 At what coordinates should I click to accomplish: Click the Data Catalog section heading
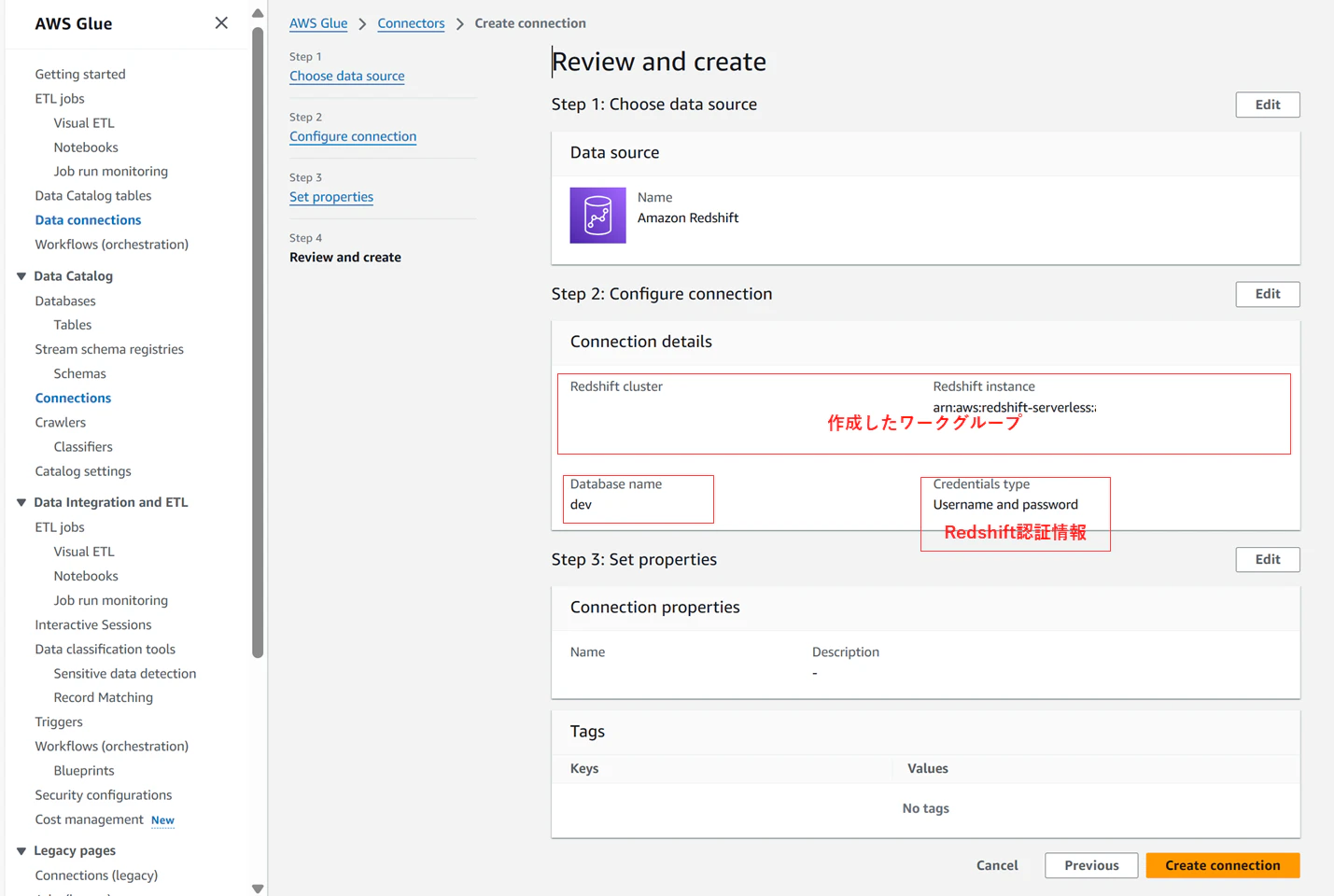click(x=74, y=276)
